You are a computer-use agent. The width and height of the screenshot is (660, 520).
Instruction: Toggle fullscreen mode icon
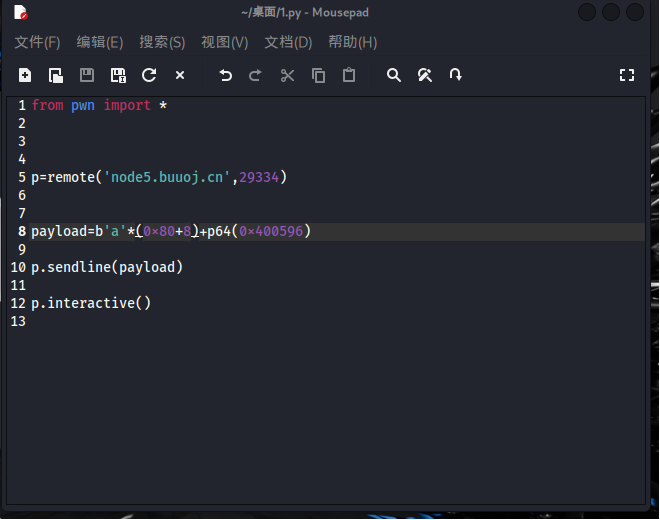coord(627,75)
